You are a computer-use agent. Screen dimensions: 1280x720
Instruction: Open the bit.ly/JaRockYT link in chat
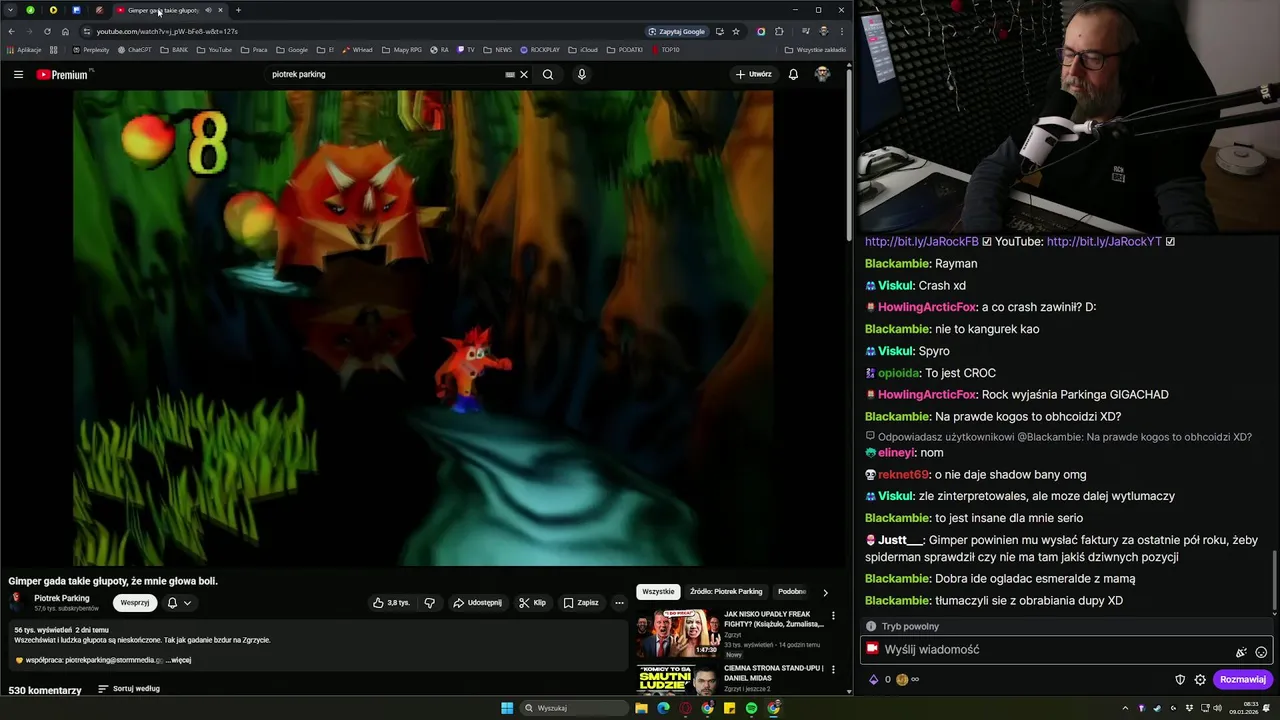1104,242
